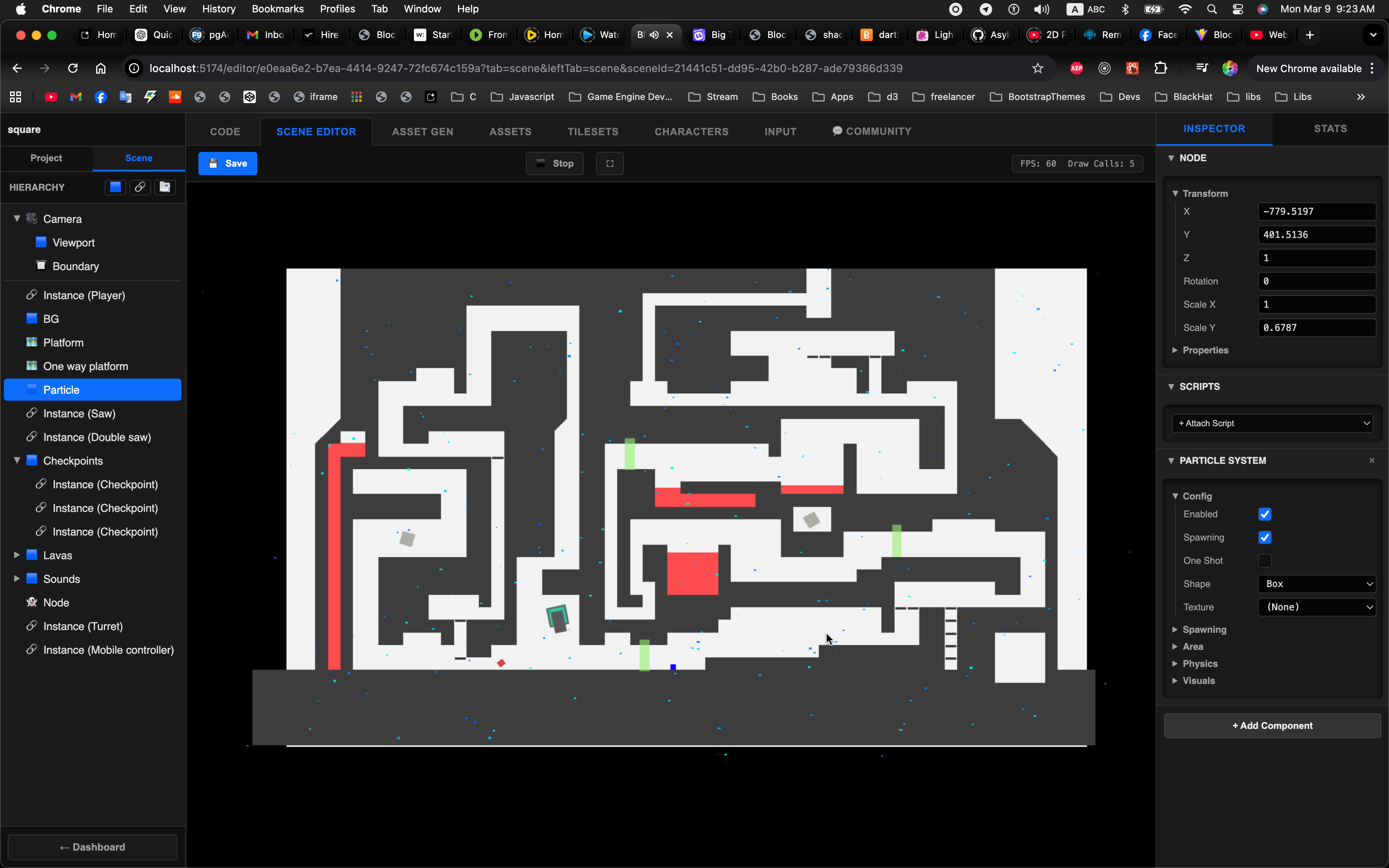The image size is (1389, 868).
Task: Expand the Lavas node in hierarchy
Action: [17, 555]
